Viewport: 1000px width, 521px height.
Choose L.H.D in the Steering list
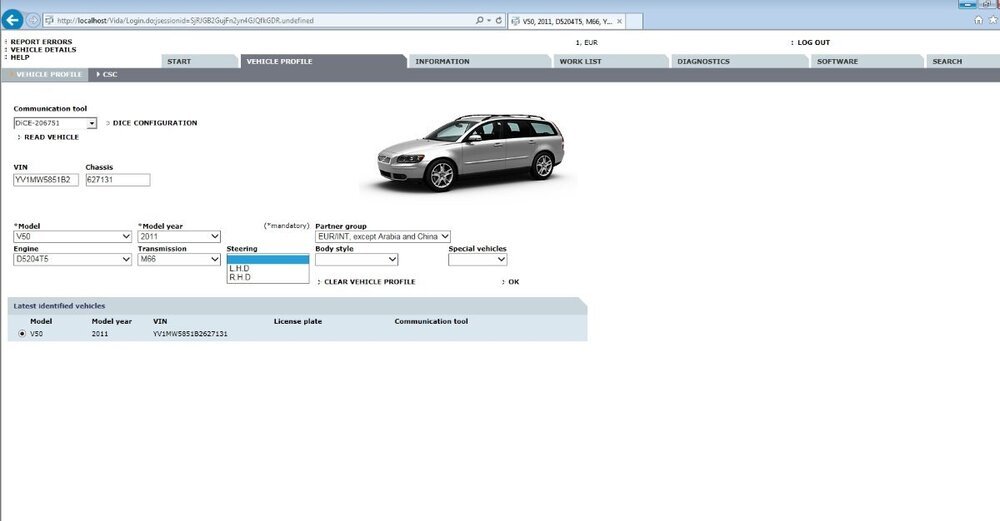point(268,268)
